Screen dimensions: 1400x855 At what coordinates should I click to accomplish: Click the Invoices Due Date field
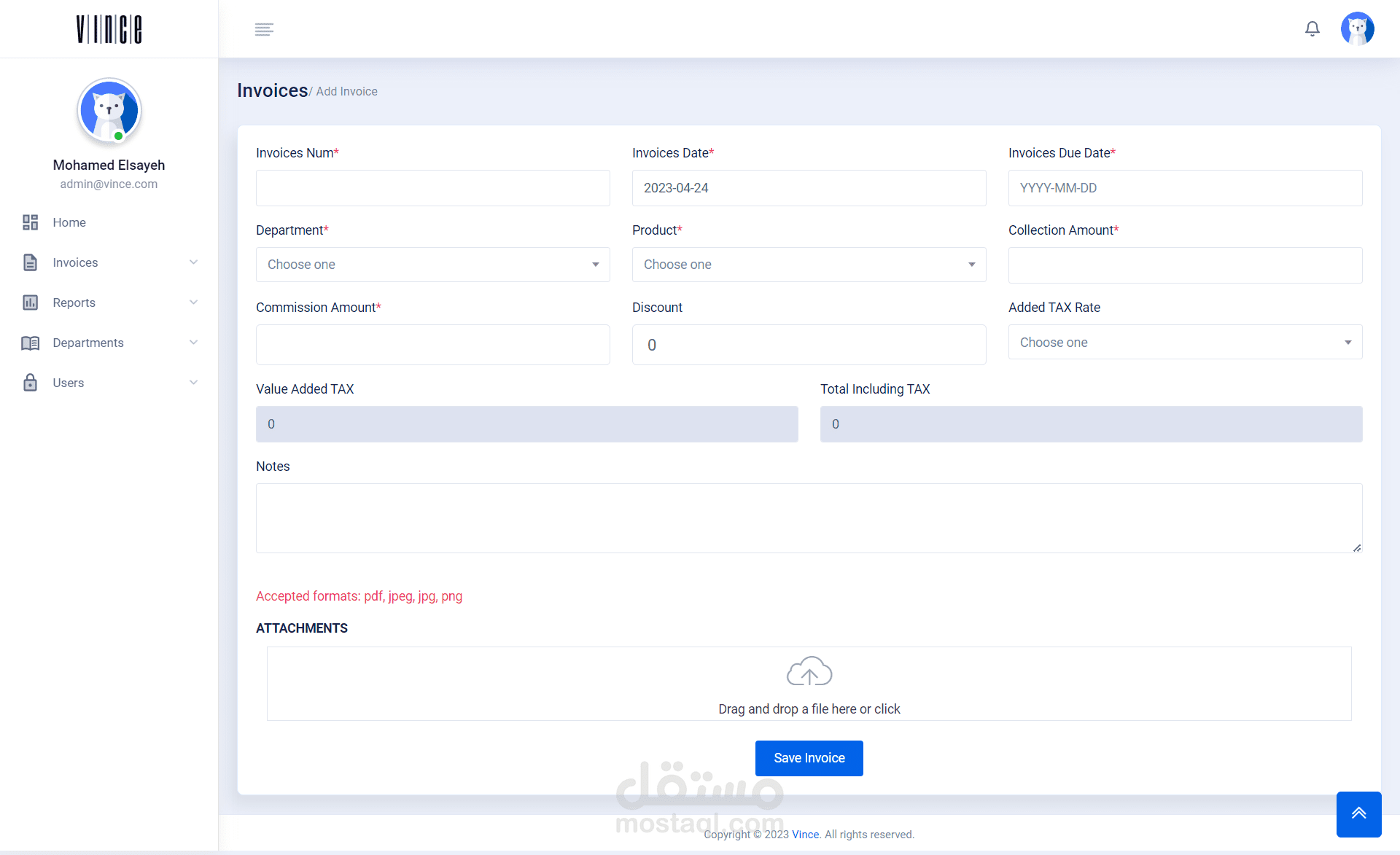(1185, 188)
